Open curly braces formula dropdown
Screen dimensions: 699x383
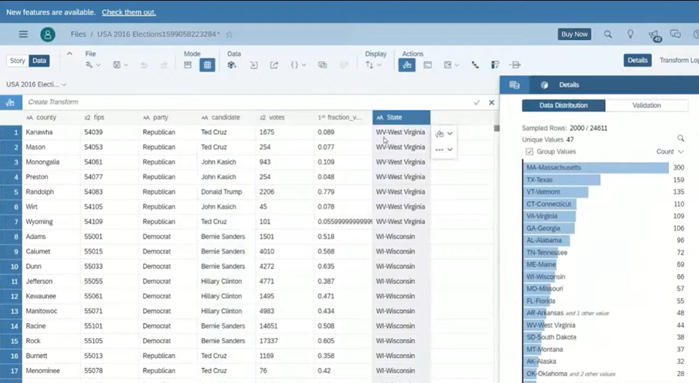pyautogui.click(x=298, y=65)
